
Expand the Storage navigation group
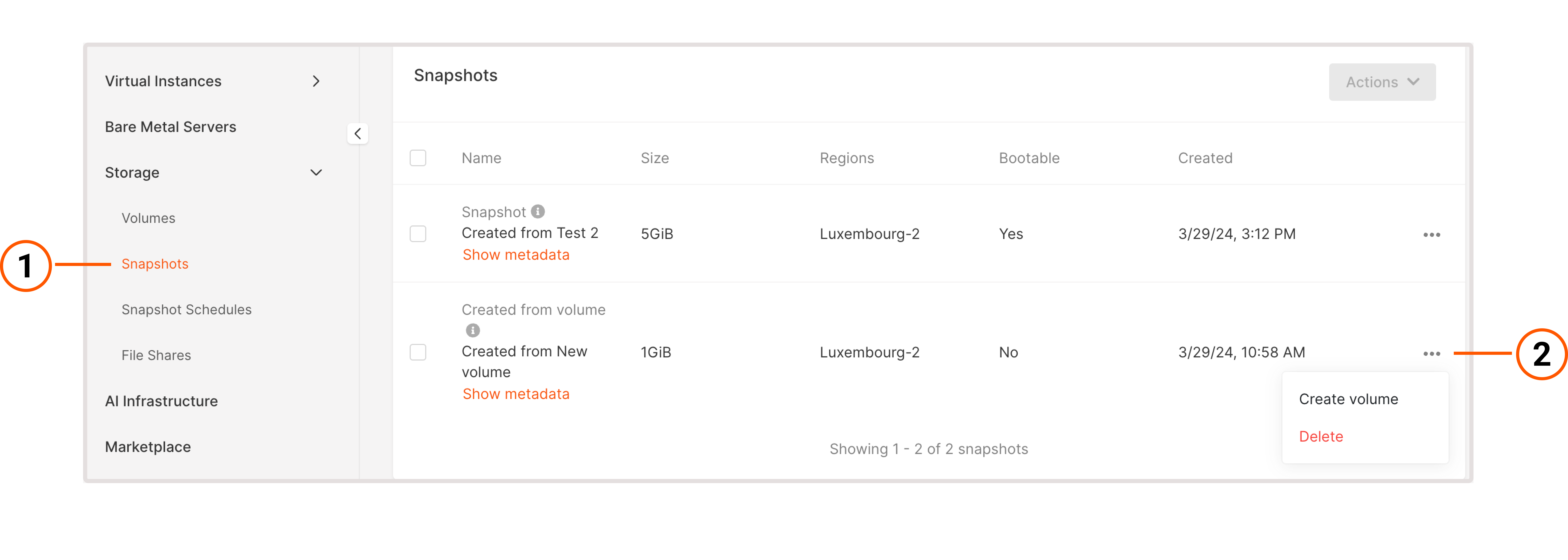pos(132,172)
